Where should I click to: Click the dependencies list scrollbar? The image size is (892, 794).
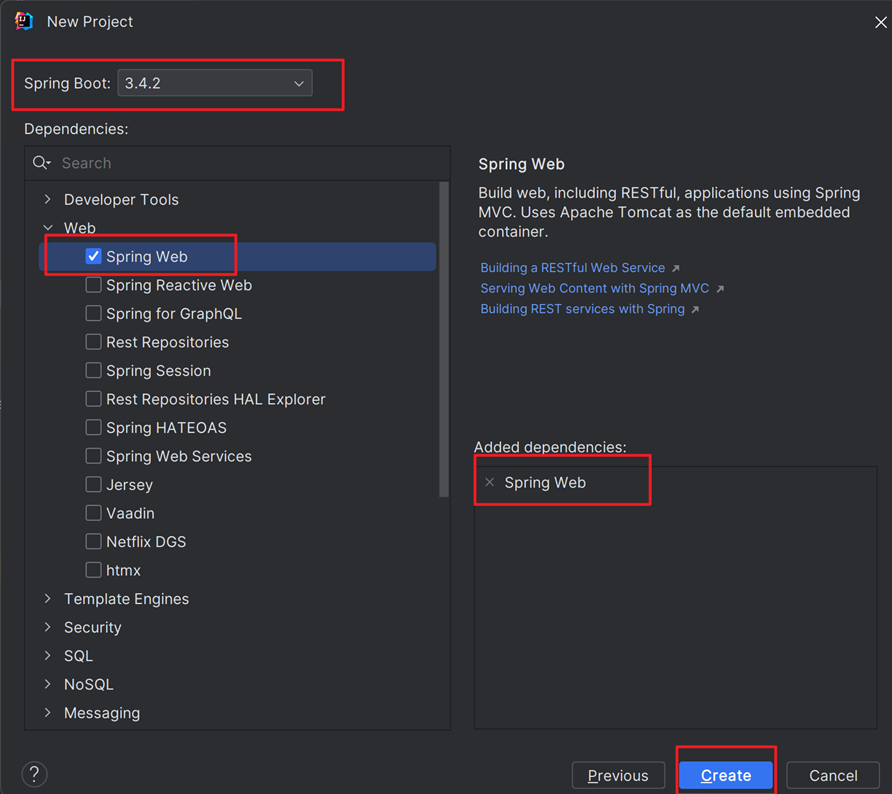tap(444, 340)
